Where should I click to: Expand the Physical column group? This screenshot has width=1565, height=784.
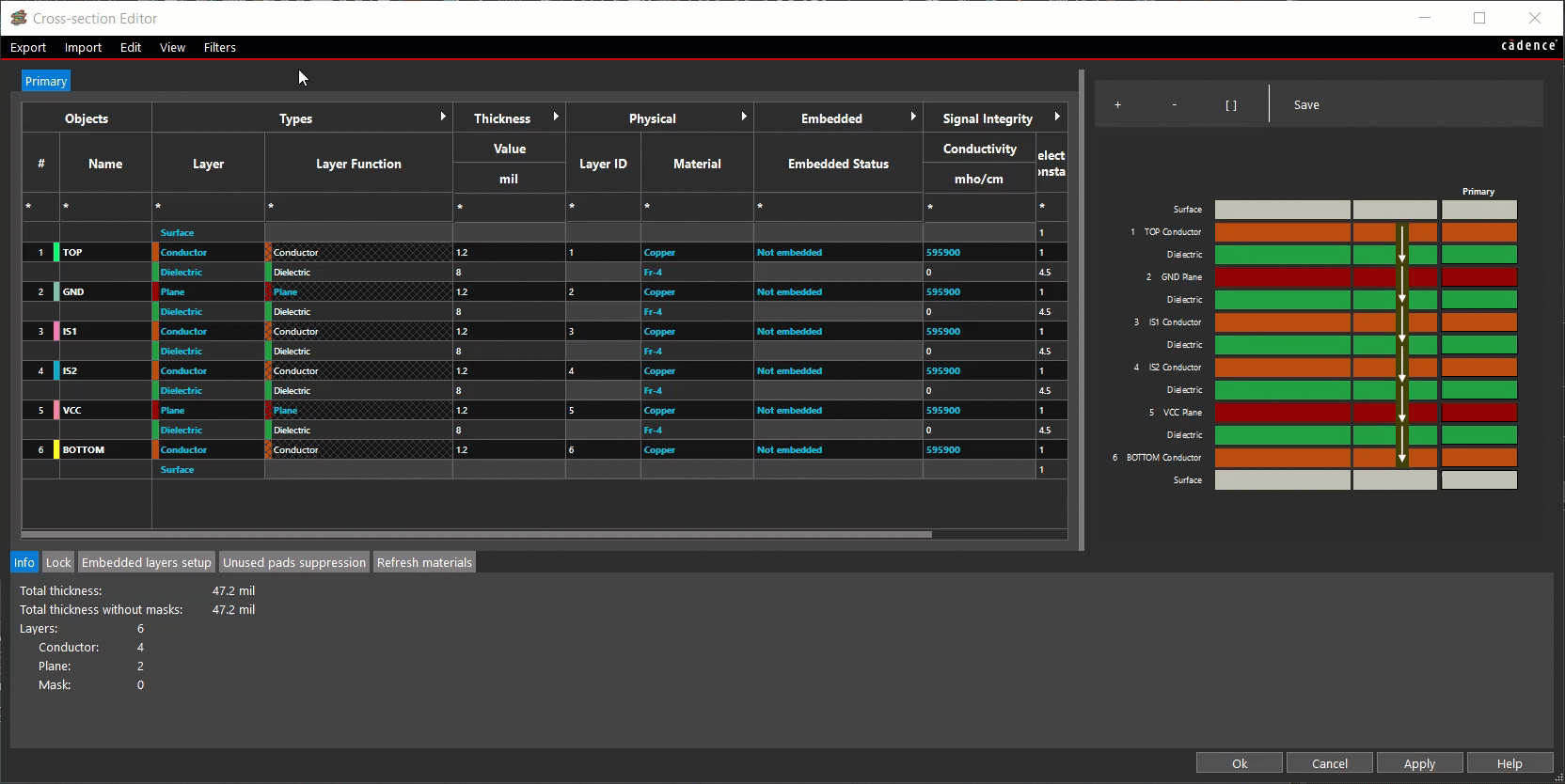tap(744, 118)
